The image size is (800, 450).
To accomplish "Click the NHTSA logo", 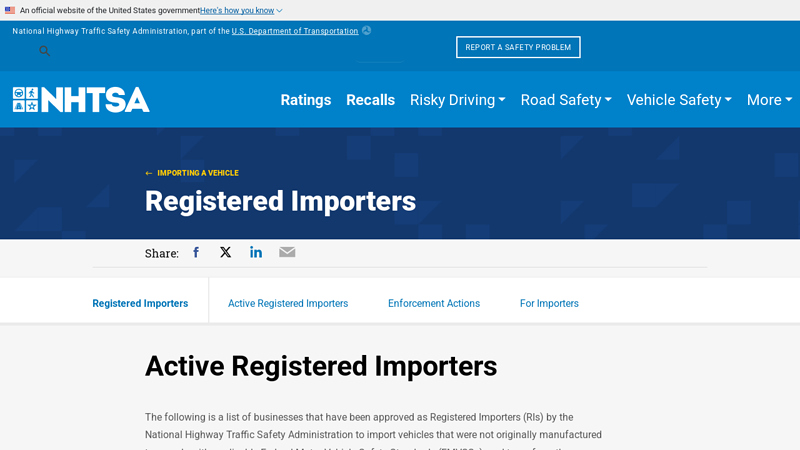I will [81, 99].
